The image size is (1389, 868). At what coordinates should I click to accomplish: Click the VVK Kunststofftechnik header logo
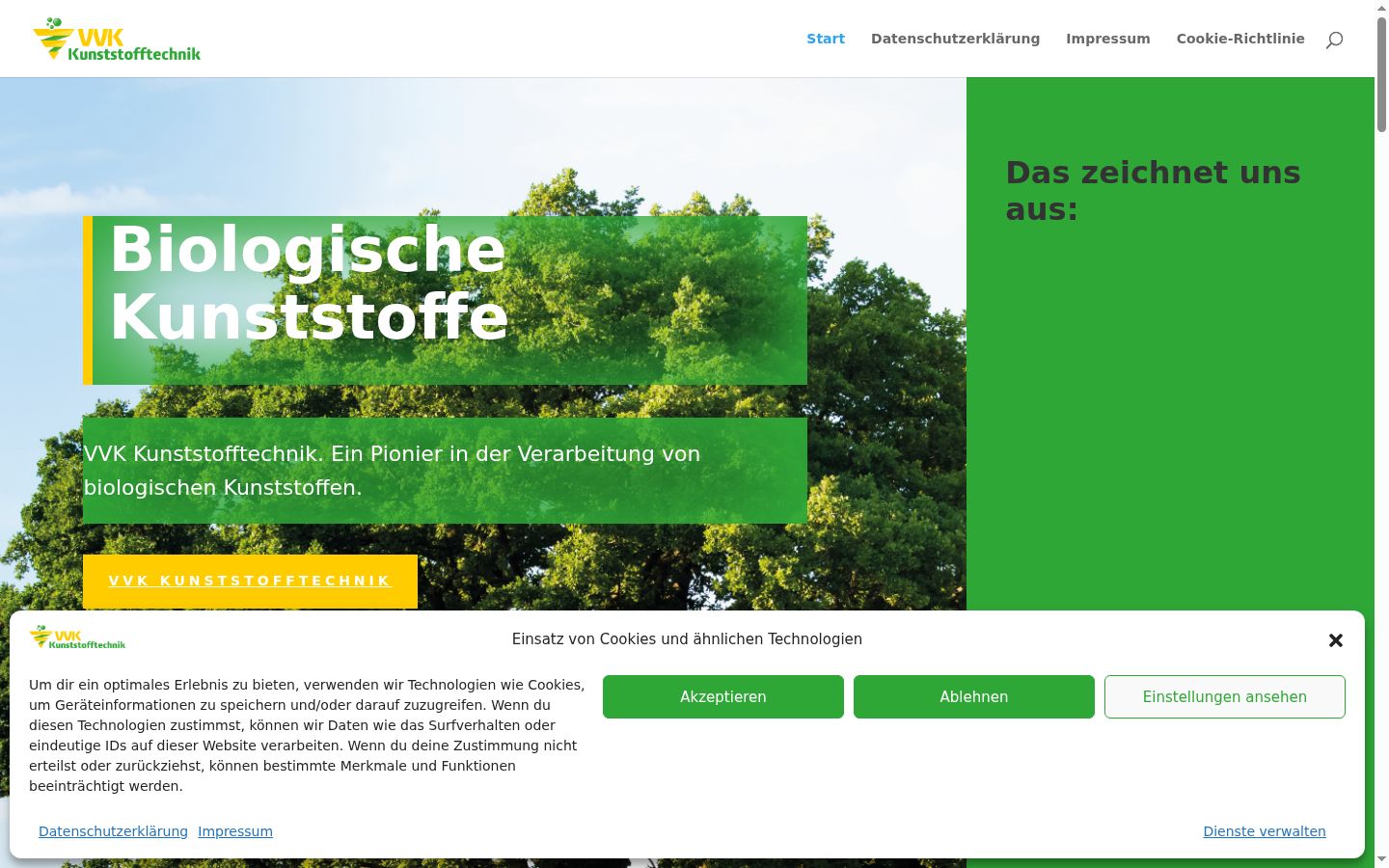[117, 39]
